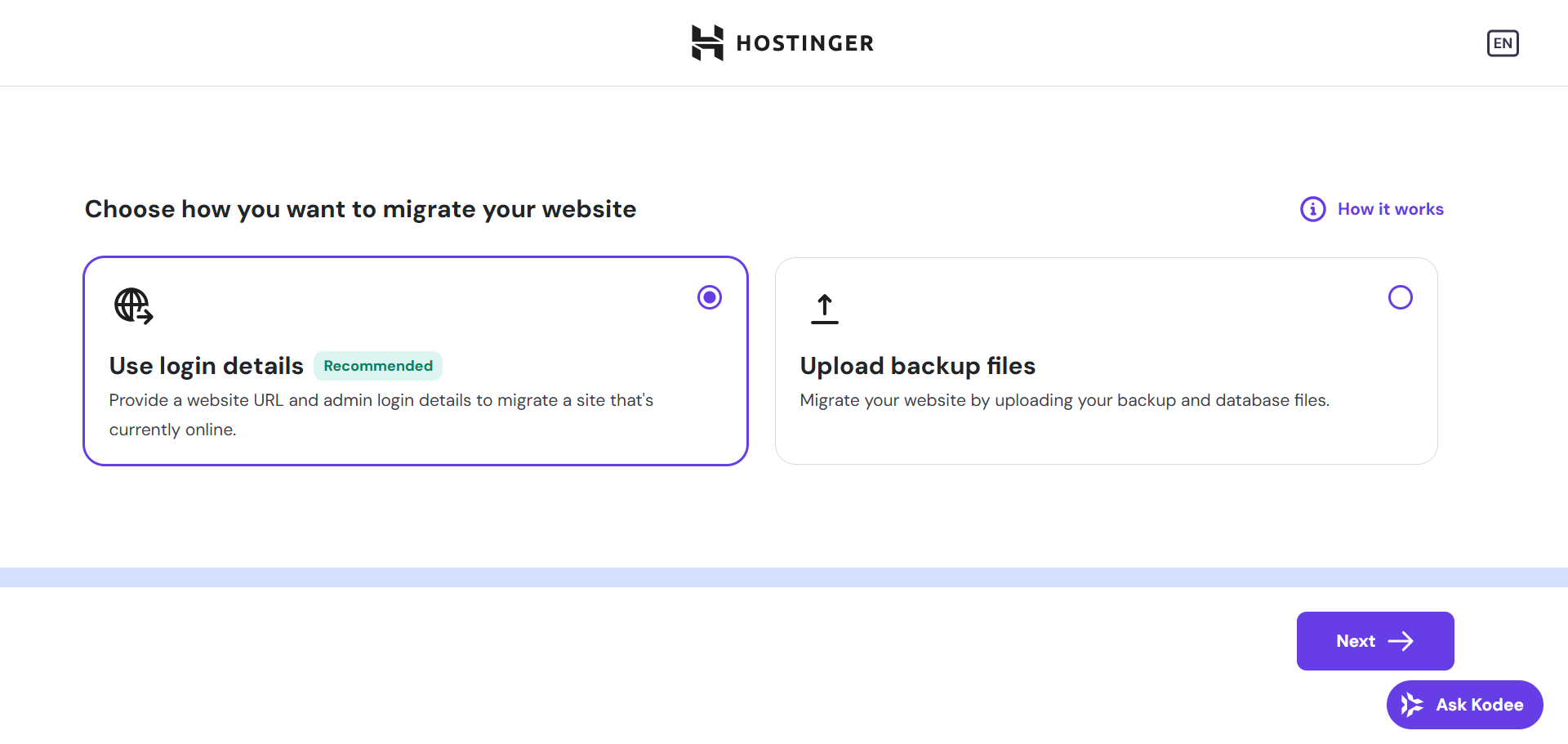This screenshot has height=744, width=1568.
Task: Select the Upload backup files radio button
Action: 1401,297
